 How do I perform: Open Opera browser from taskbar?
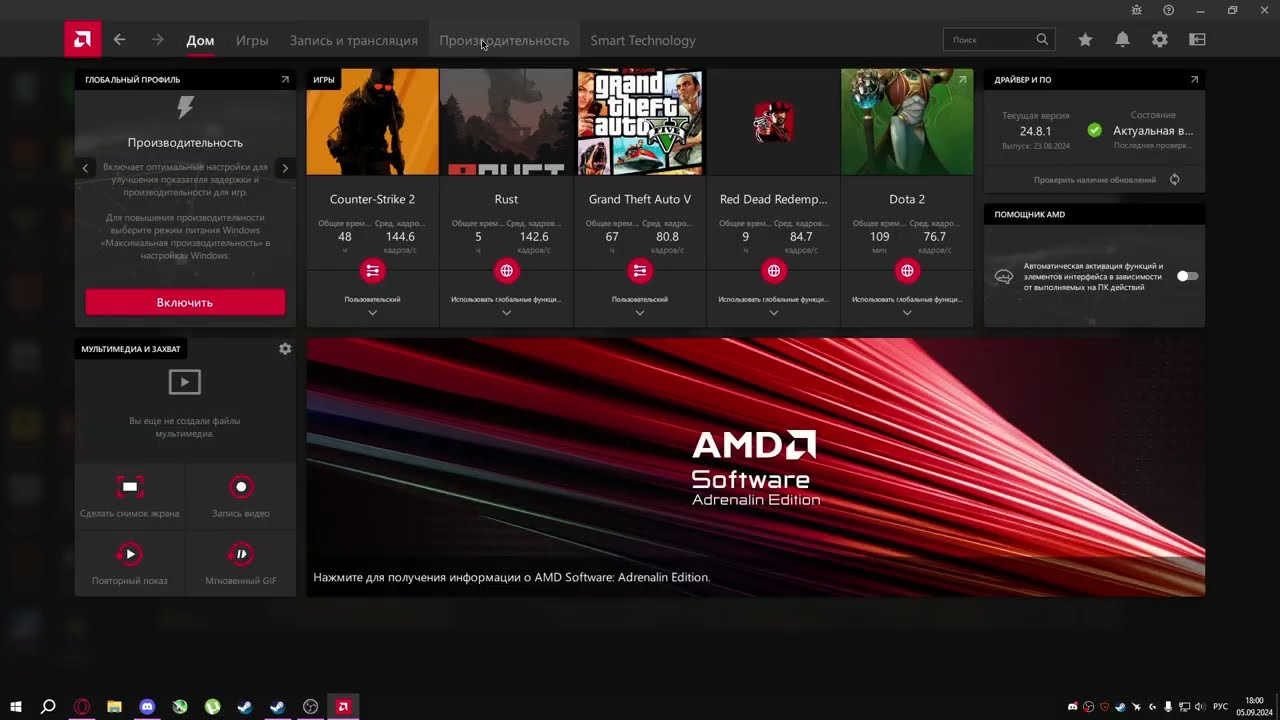point(82,707)
